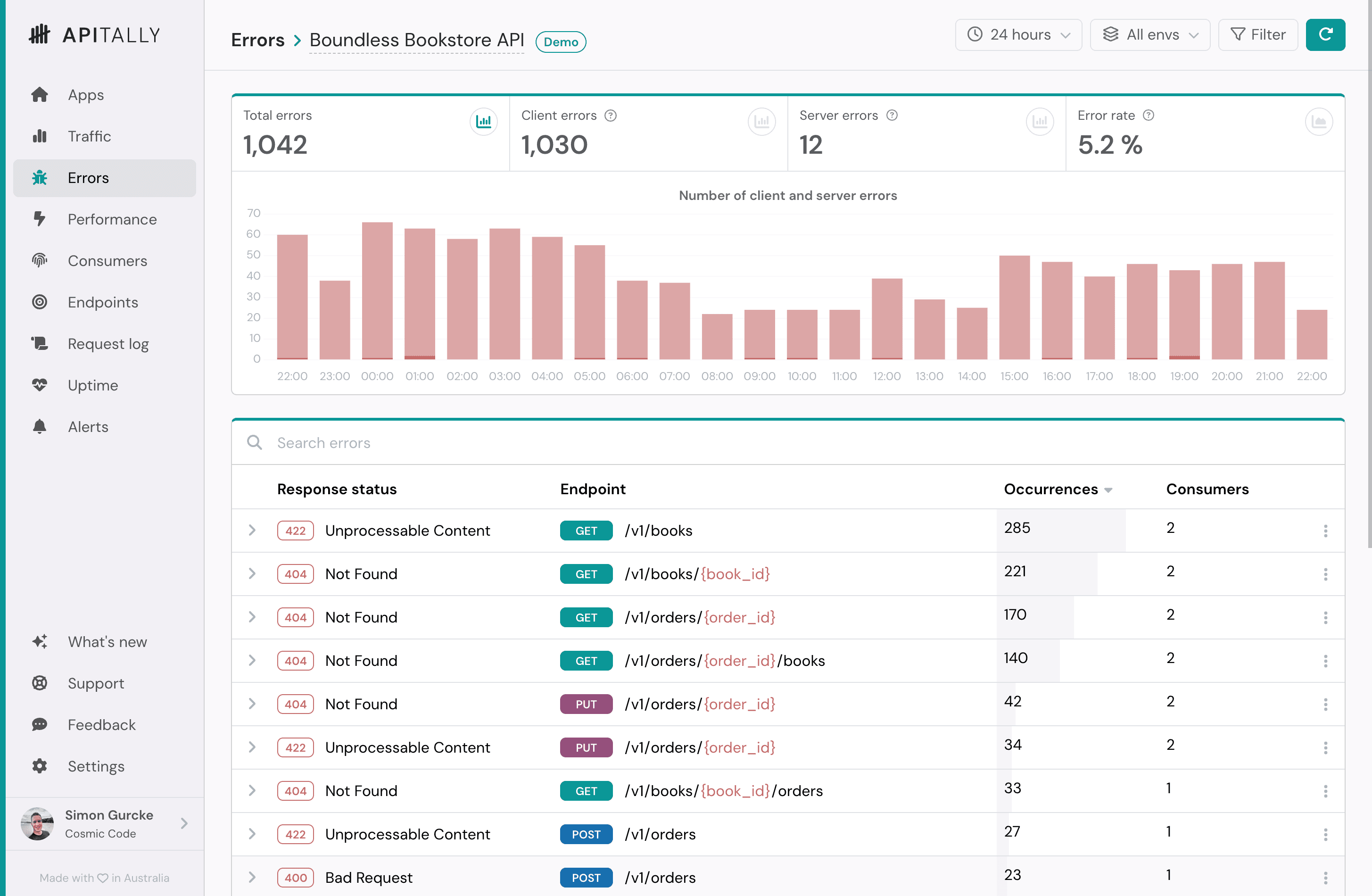Expand the 400 Bad Request POST /v1/orders row
This screenshot has height=896, width=1372.
(252, 877)
